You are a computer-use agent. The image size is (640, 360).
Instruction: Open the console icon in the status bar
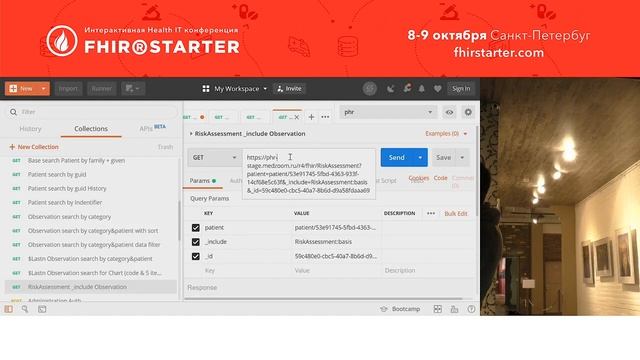(x=42, y=309)
